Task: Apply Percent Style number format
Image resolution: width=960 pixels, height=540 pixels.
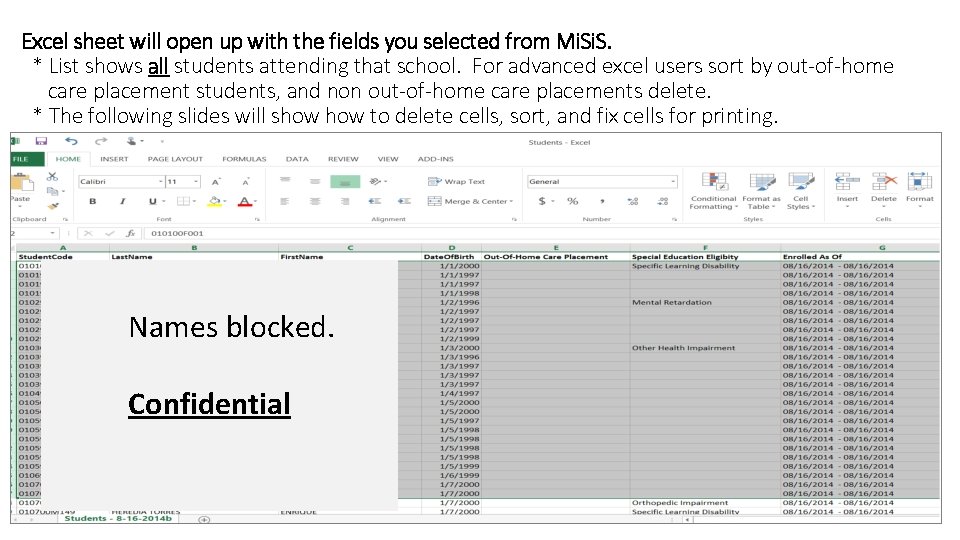Action: click(572, 201)
